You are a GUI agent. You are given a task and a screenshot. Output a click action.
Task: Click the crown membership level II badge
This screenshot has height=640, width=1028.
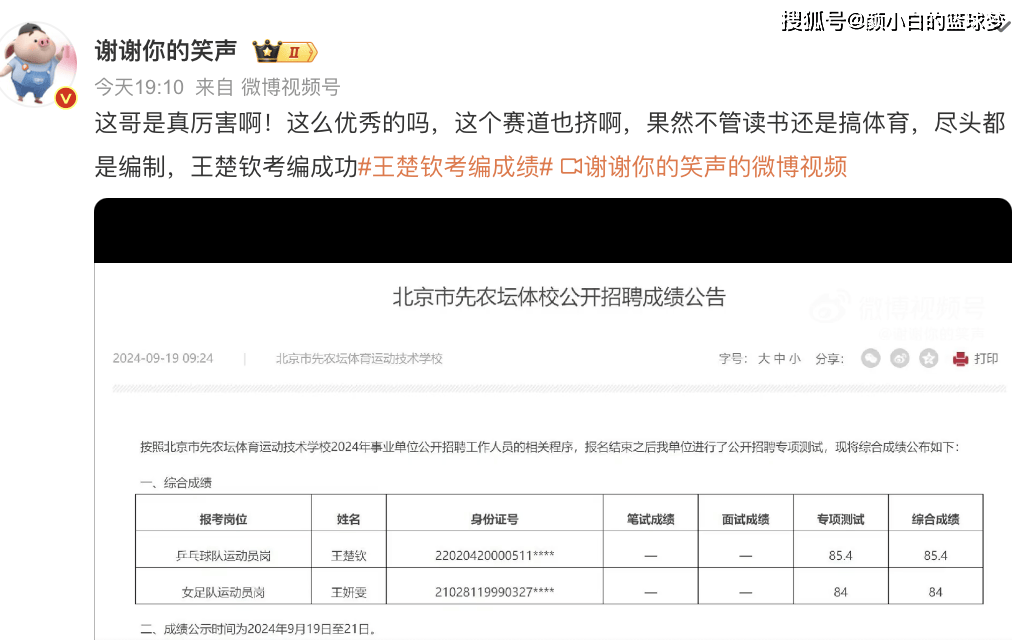point(285,51)
